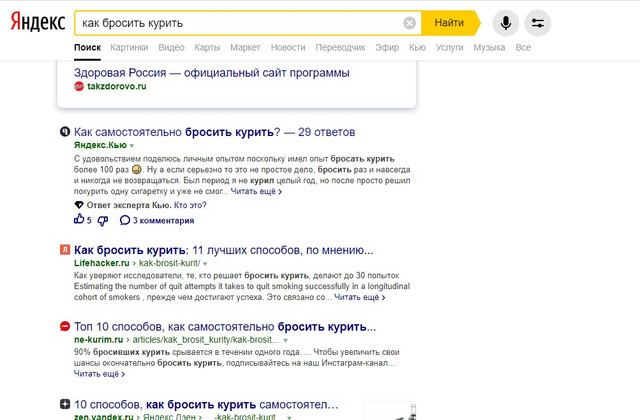Click the ne-kurim.ru red favicon icon
Image resolution: width=640 pixels, height=420 pixels.
(64, 326)
